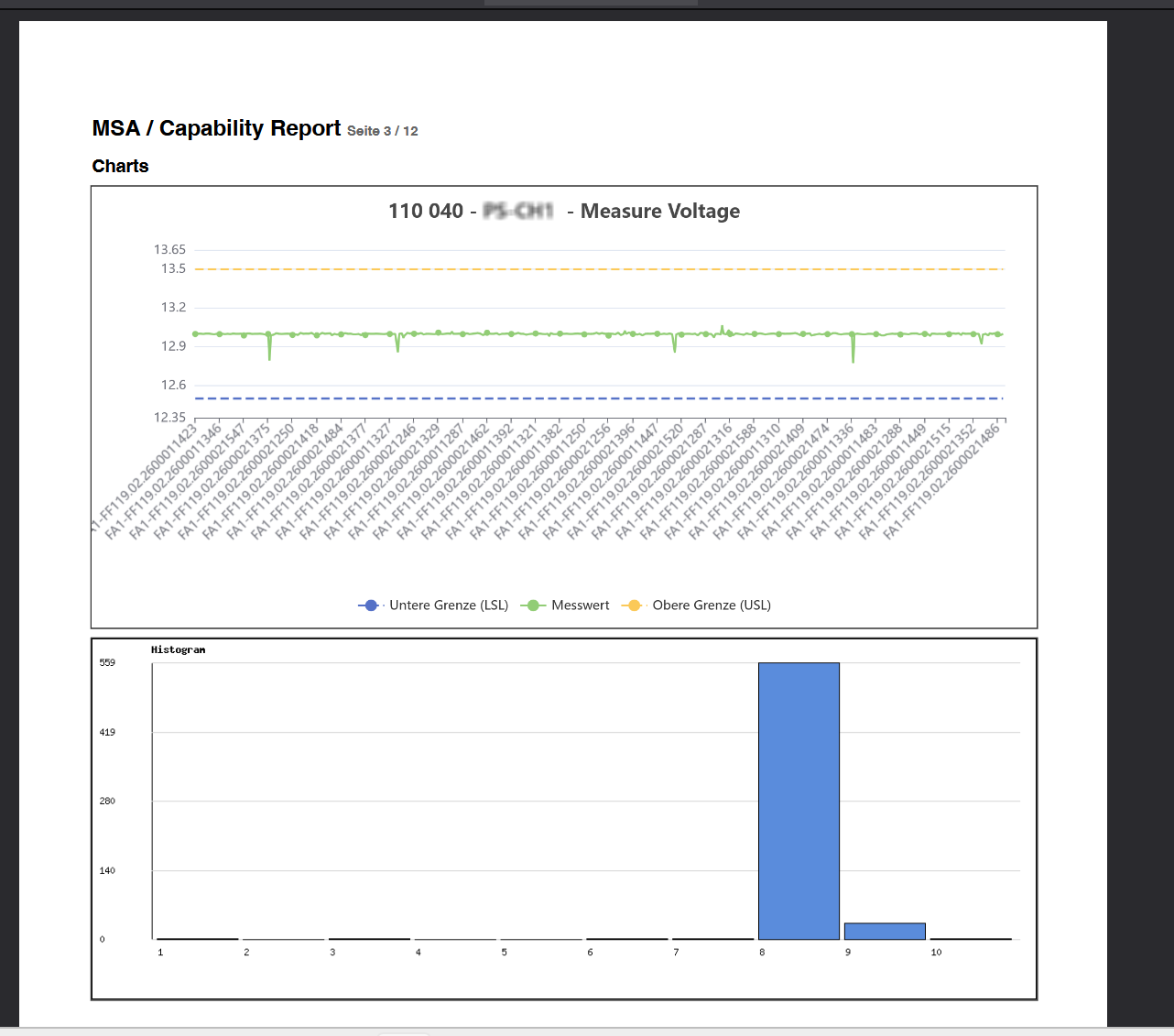Click the yellow Obere Grenze legend marker
Image resolution: width=1174 pixels, height=1036 pixels.
(634, 605)
